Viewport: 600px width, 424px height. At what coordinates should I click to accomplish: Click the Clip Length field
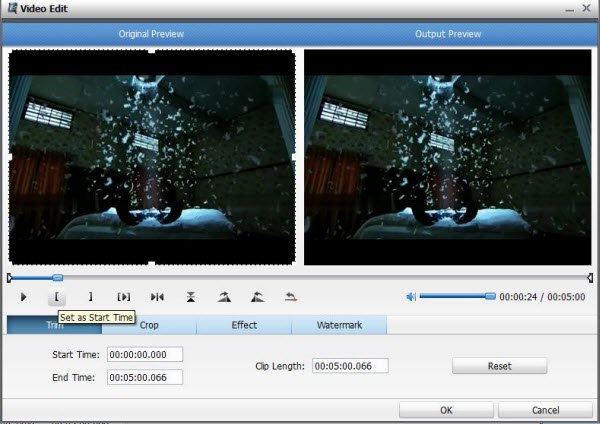coord(350,366)
